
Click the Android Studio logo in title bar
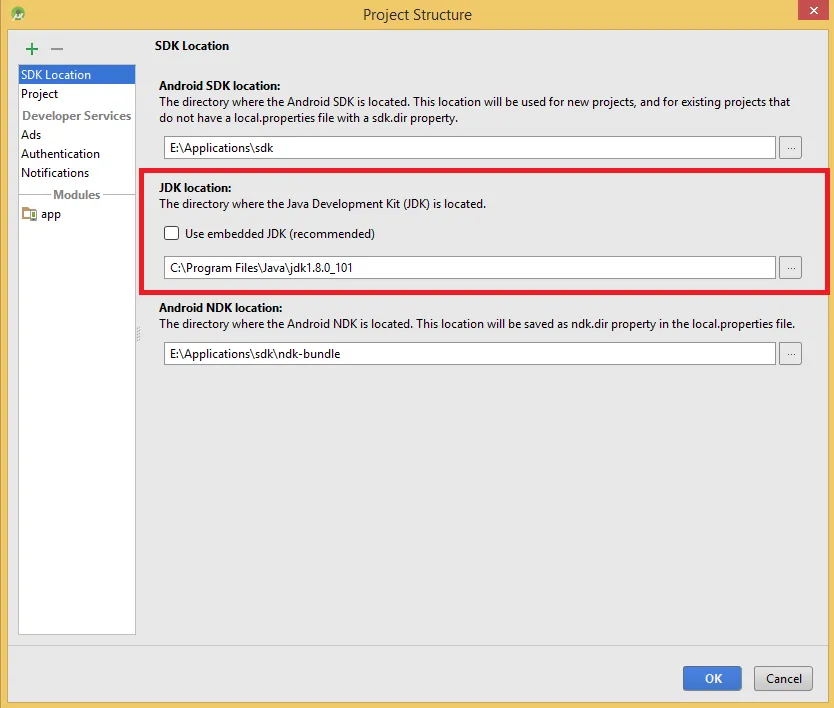click(x=18, y=14)
